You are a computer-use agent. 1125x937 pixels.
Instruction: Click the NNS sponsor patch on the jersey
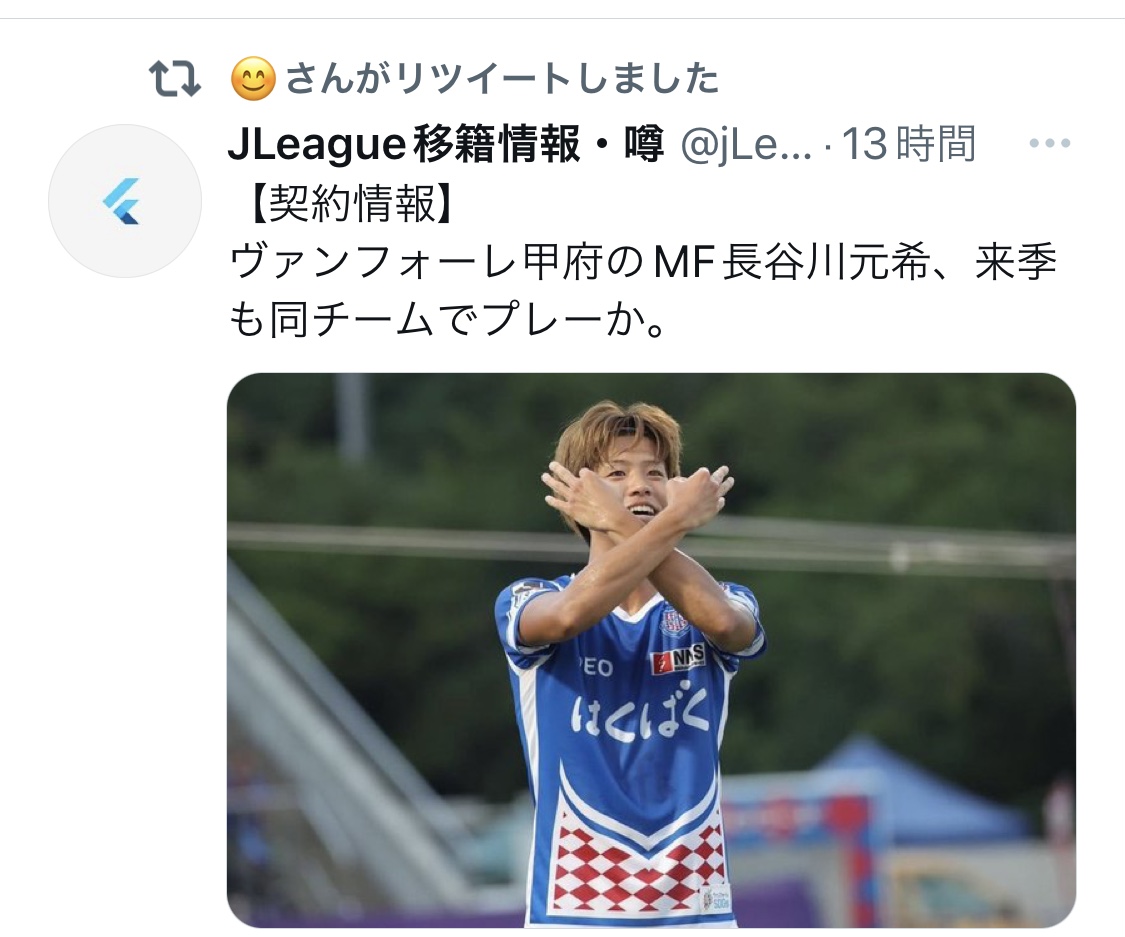[x=678, y=659]
